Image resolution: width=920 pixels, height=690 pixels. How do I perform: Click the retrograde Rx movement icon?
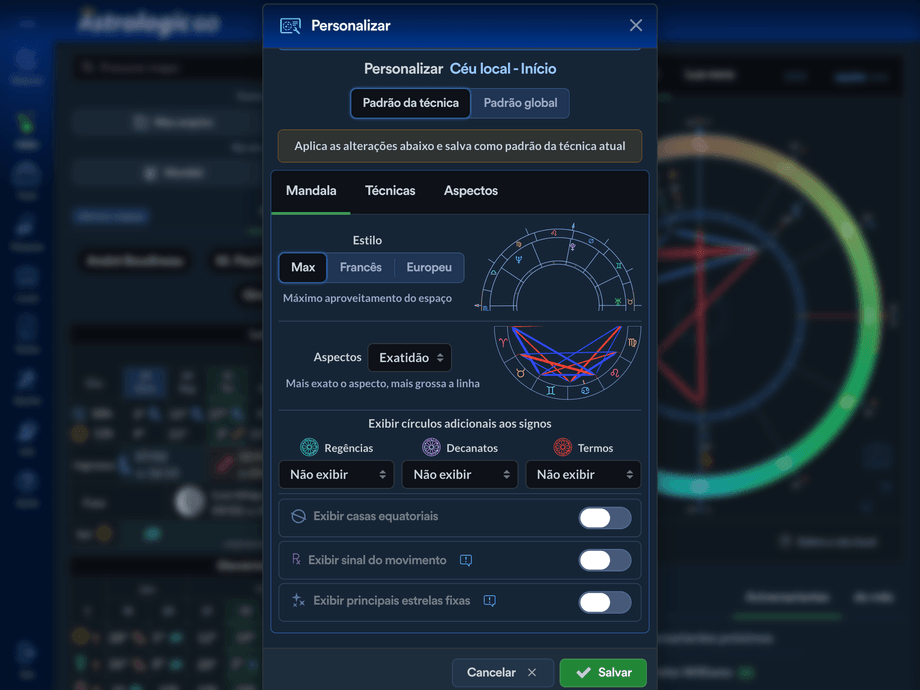296,559
